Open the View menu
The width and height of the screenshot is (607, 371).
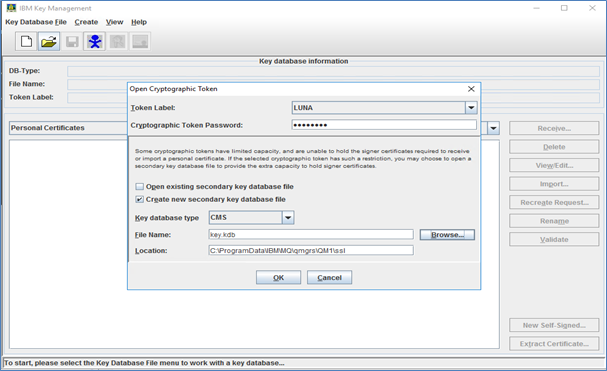point(115,22)
